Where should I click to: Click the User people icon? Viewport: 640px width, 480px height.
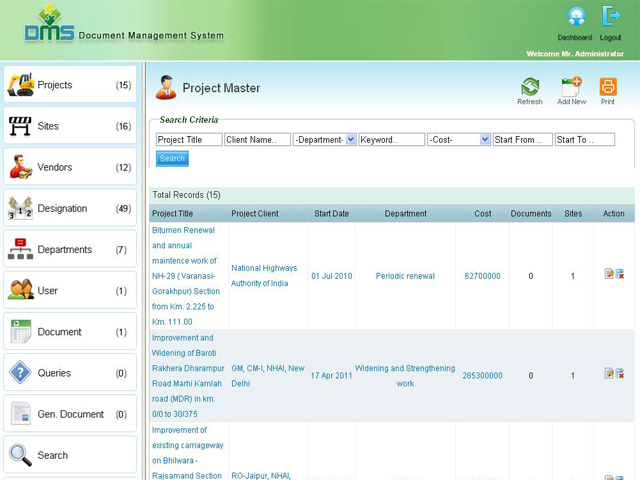pos(20,290)
